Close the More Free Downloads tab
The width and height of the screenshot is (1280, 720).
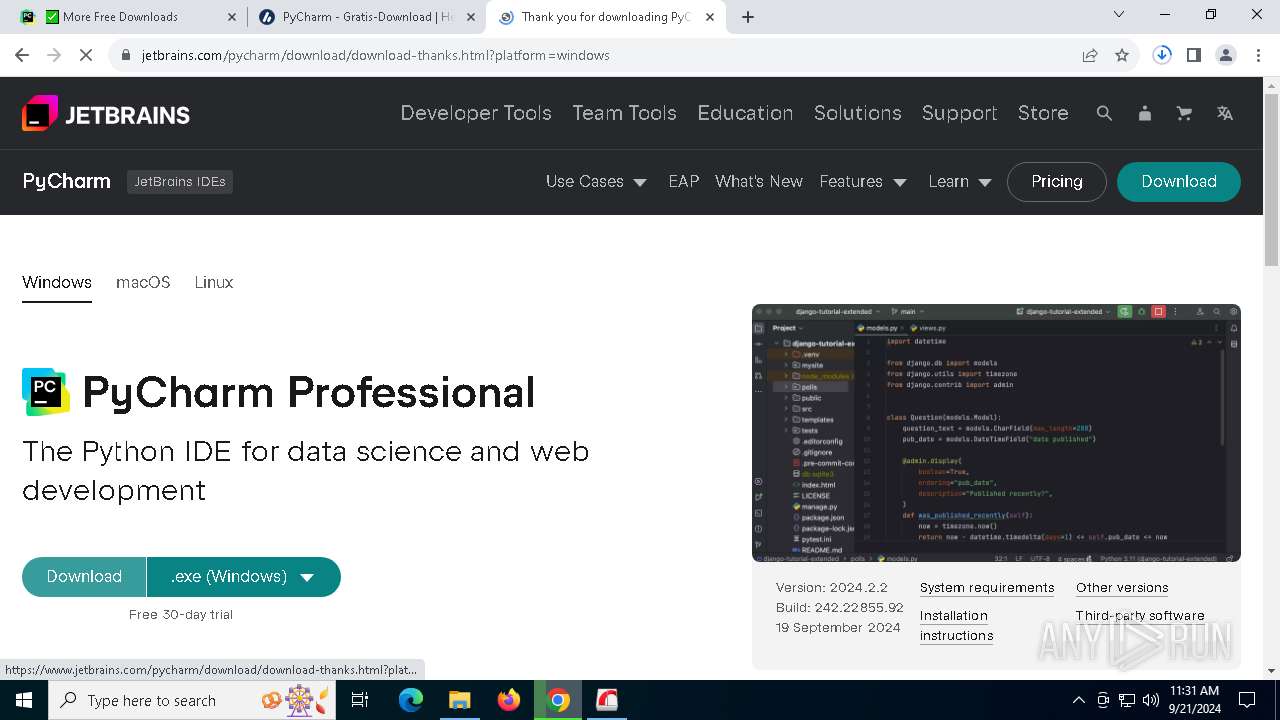pyautogui.click(x=232, y=17)
